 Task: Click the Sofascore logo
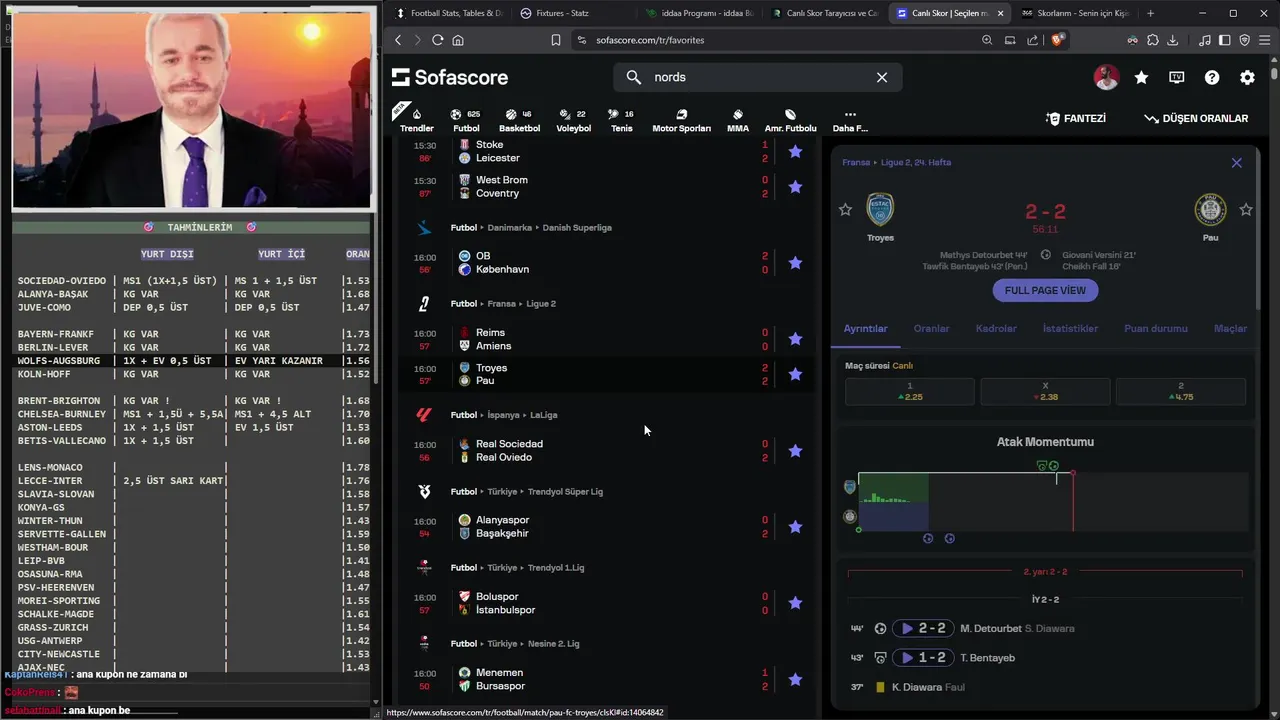pyautogui.click(x=450, y=77)
